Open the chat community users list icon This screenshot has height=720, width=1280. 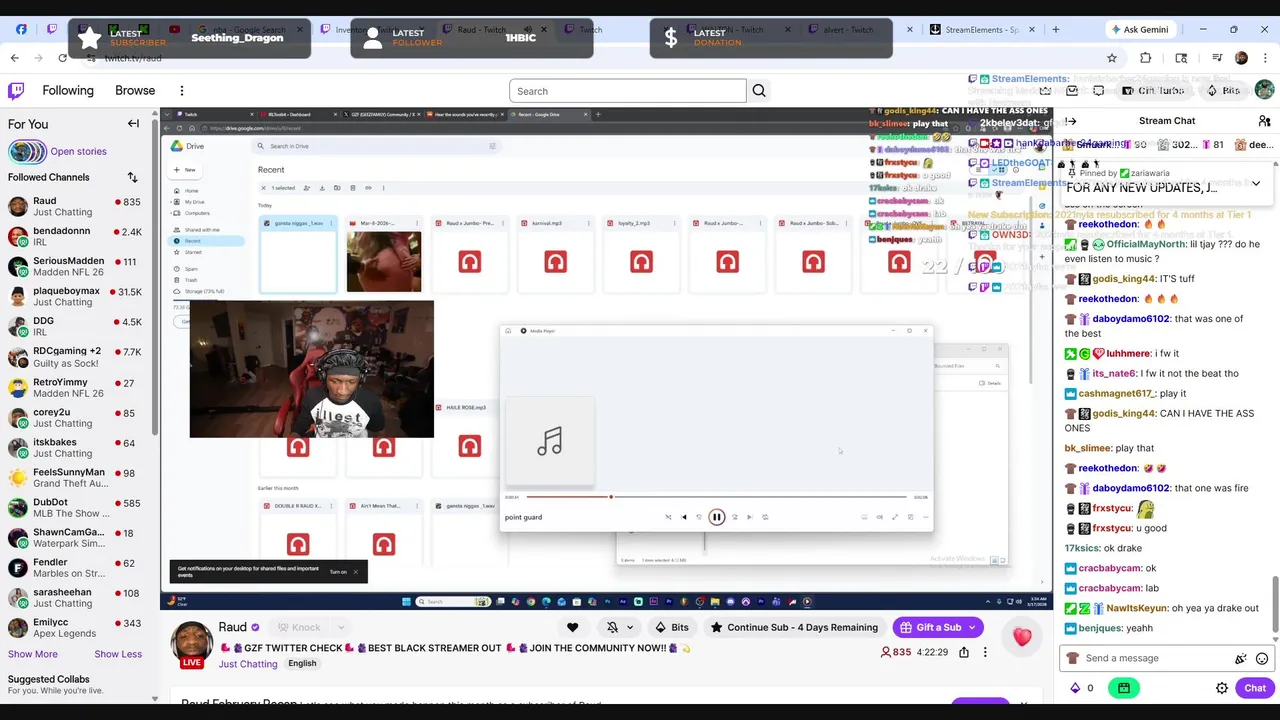pos(1264,121)
